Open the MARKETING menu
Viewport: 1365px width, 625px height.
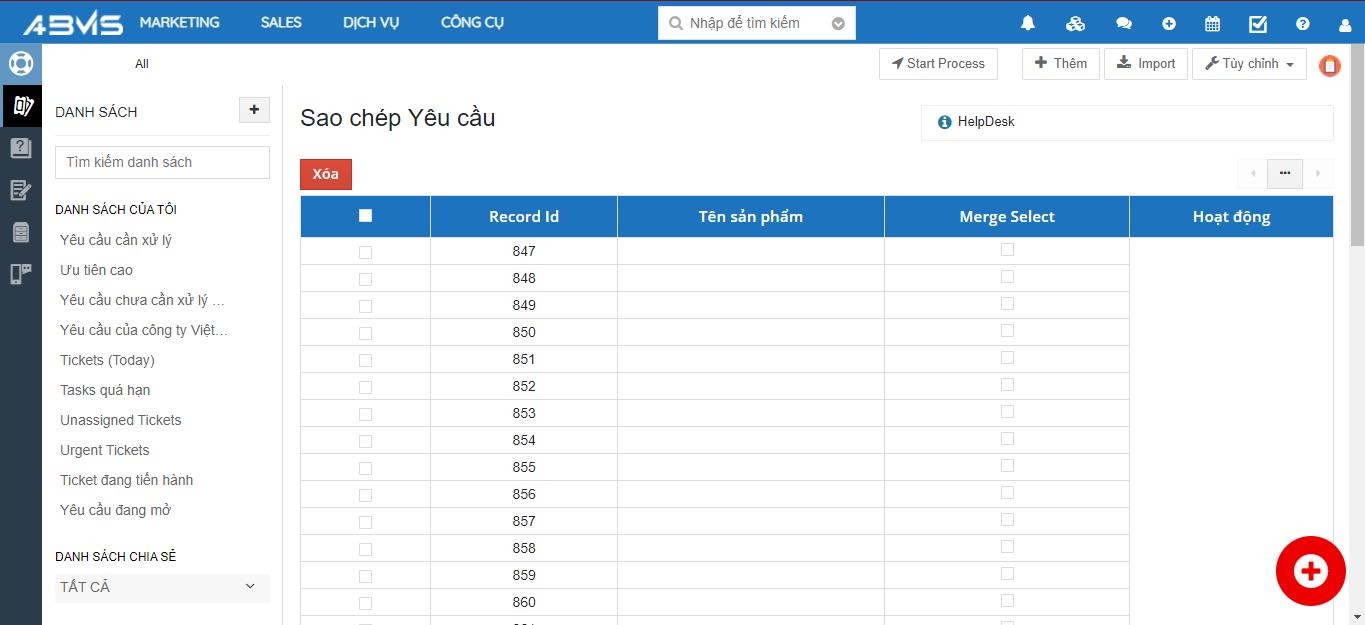pyautogui.click(x=179, y=23)
